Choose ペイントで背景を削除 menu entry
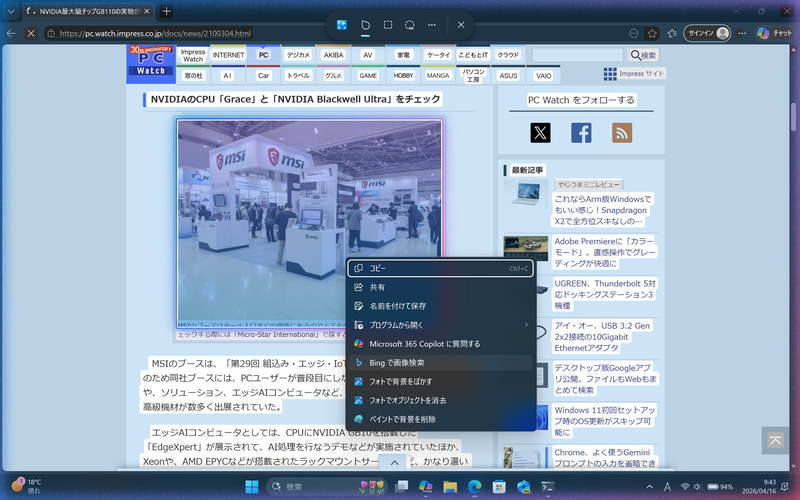This screenshot has width=800, height=500. click(441, 419)
